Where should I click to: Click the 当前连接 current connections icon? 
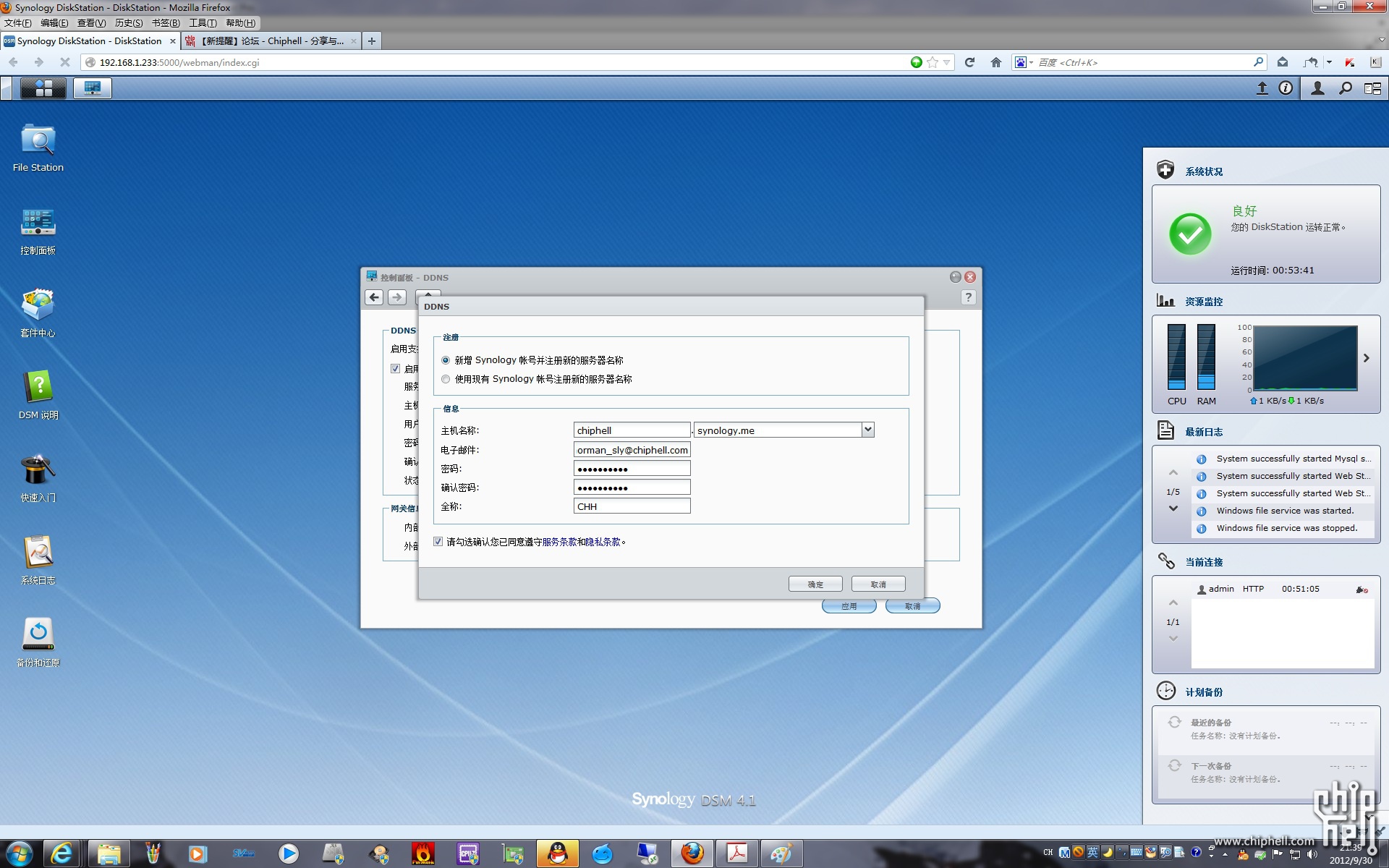tap(1165, 561)
